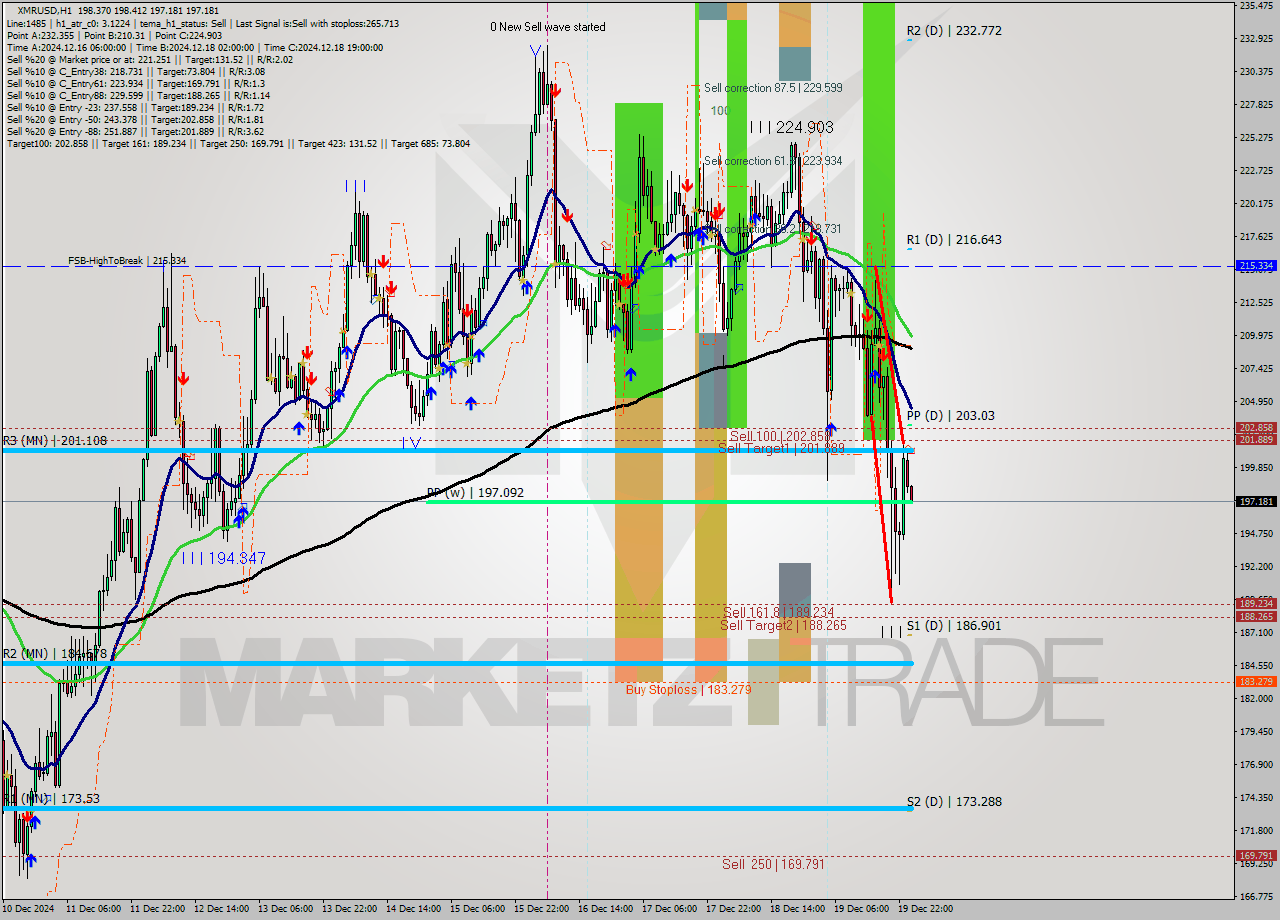This screenshot has height=920, width=1280.
Task: Click the 189.234 price axis tag
Action: point(1256,604)
